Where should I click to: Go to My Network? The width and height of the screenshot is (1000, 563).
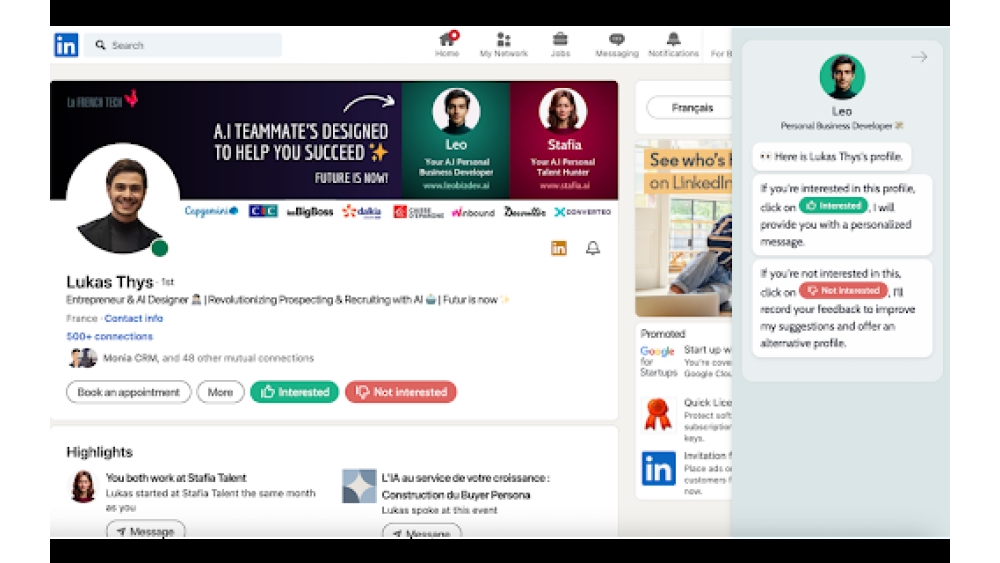point(504,45)
